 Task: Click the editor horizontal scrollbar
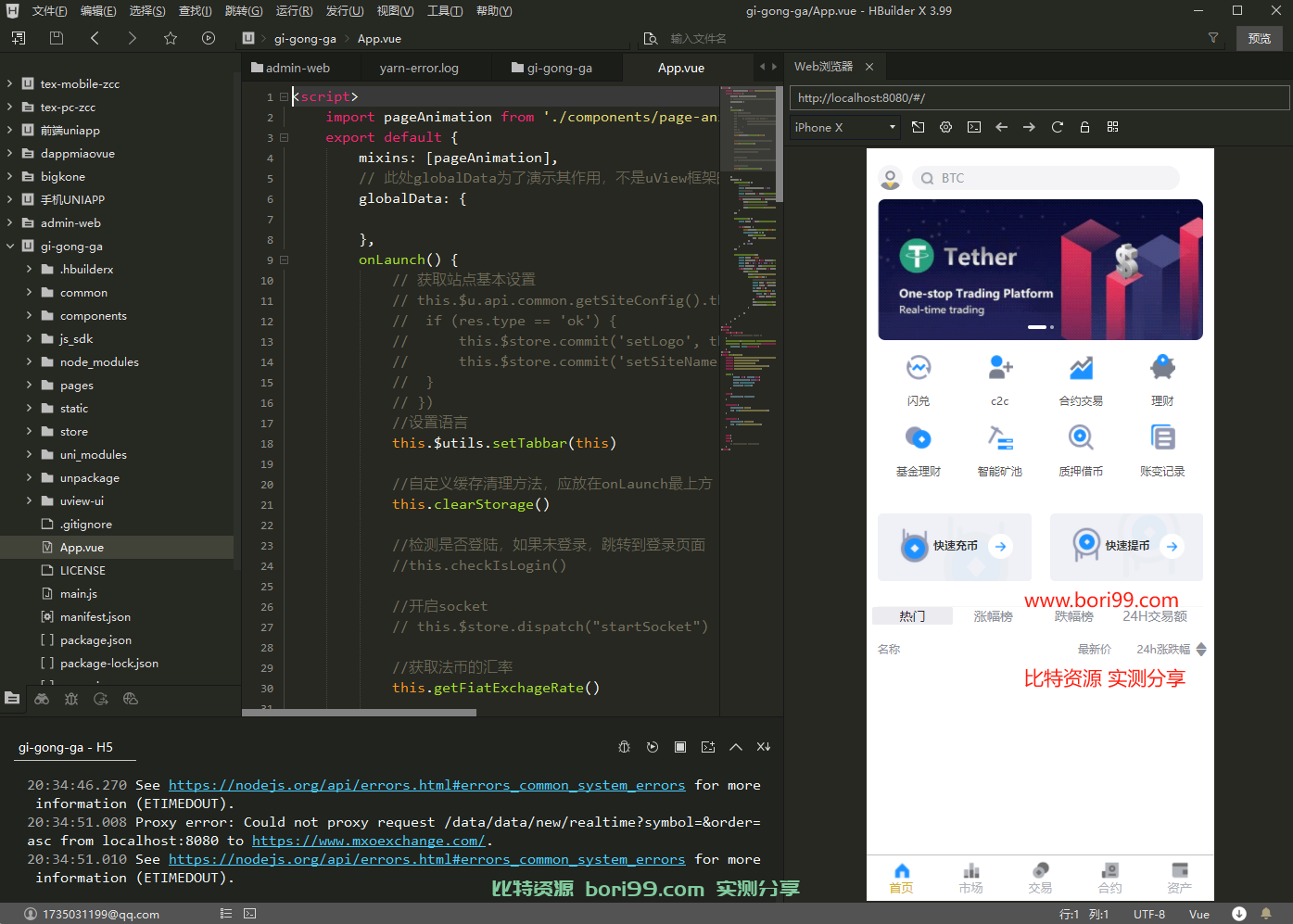(359, 713)
